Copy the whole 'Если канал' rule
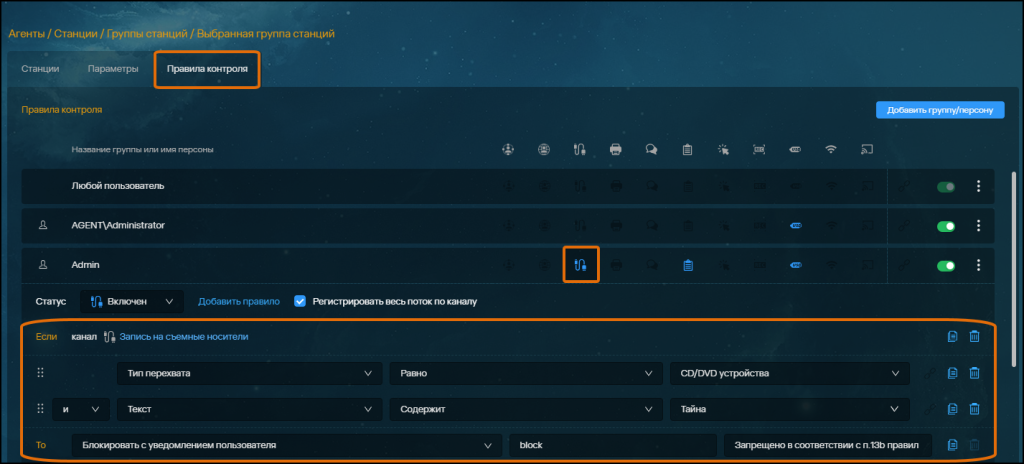1024x464 pixels. (x=952, y=336)
